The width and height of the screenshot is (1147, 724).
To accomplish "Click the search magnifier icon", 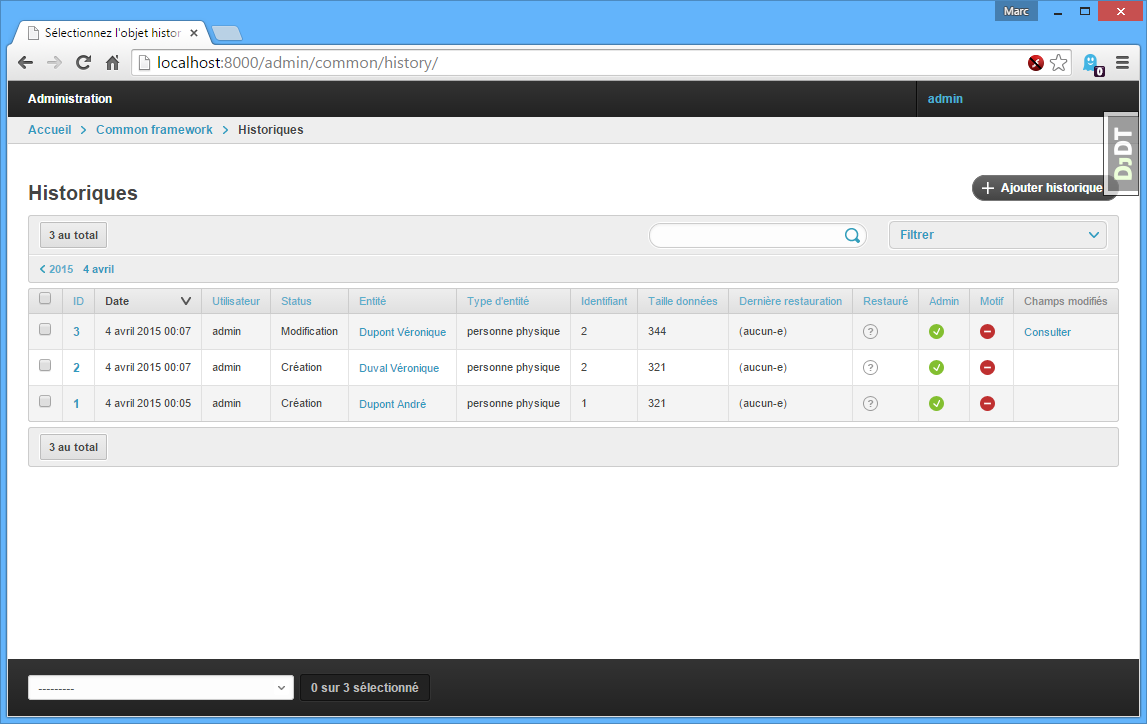I will click(x=852, y=235).
